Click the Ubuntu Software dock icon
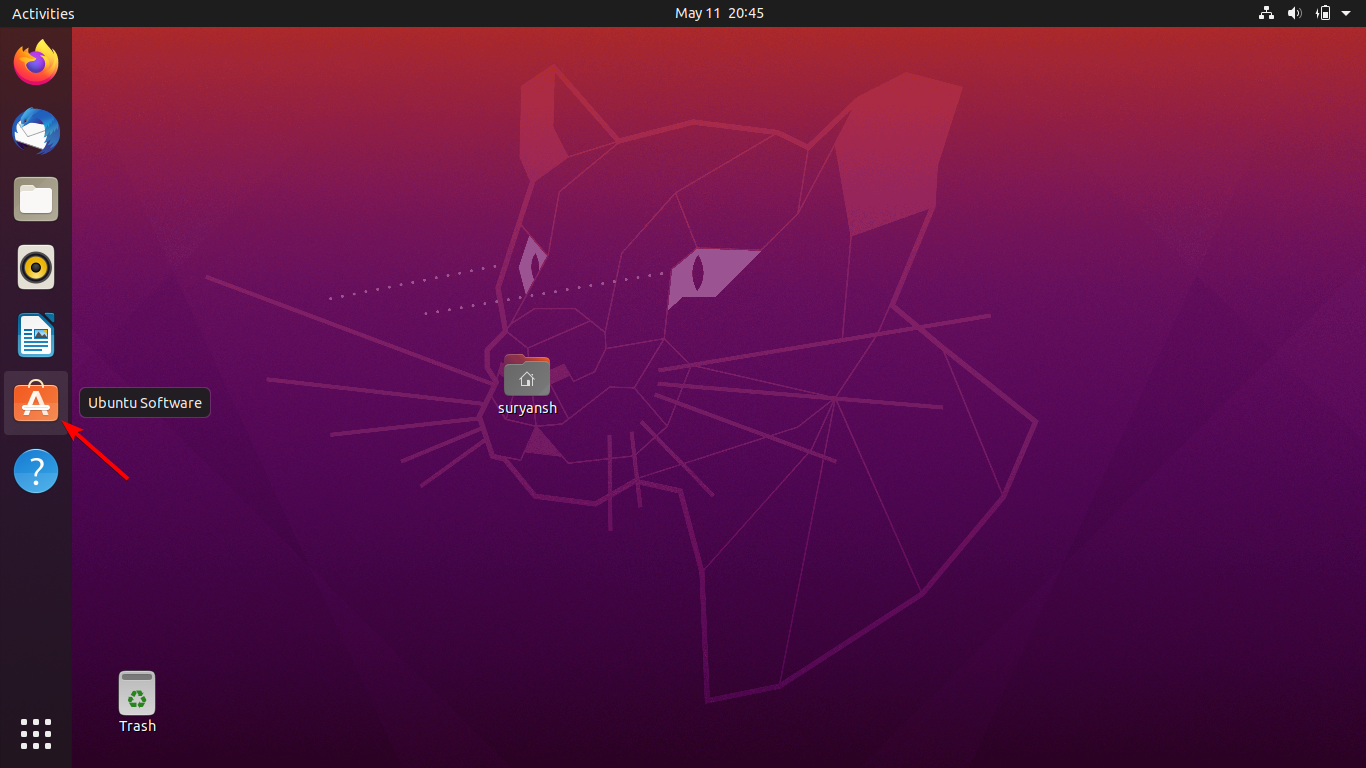The image size is (1366, 768). pos(36,403)
